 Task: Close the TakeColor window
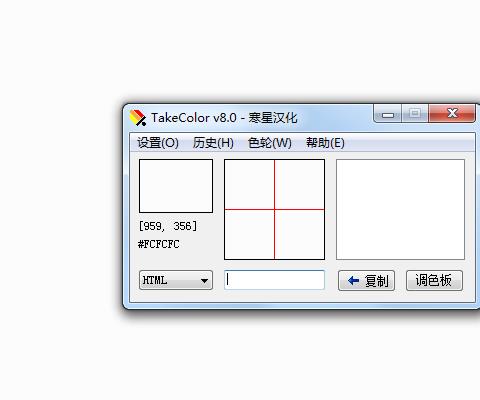pyautogui.click(x=452, y=114)
